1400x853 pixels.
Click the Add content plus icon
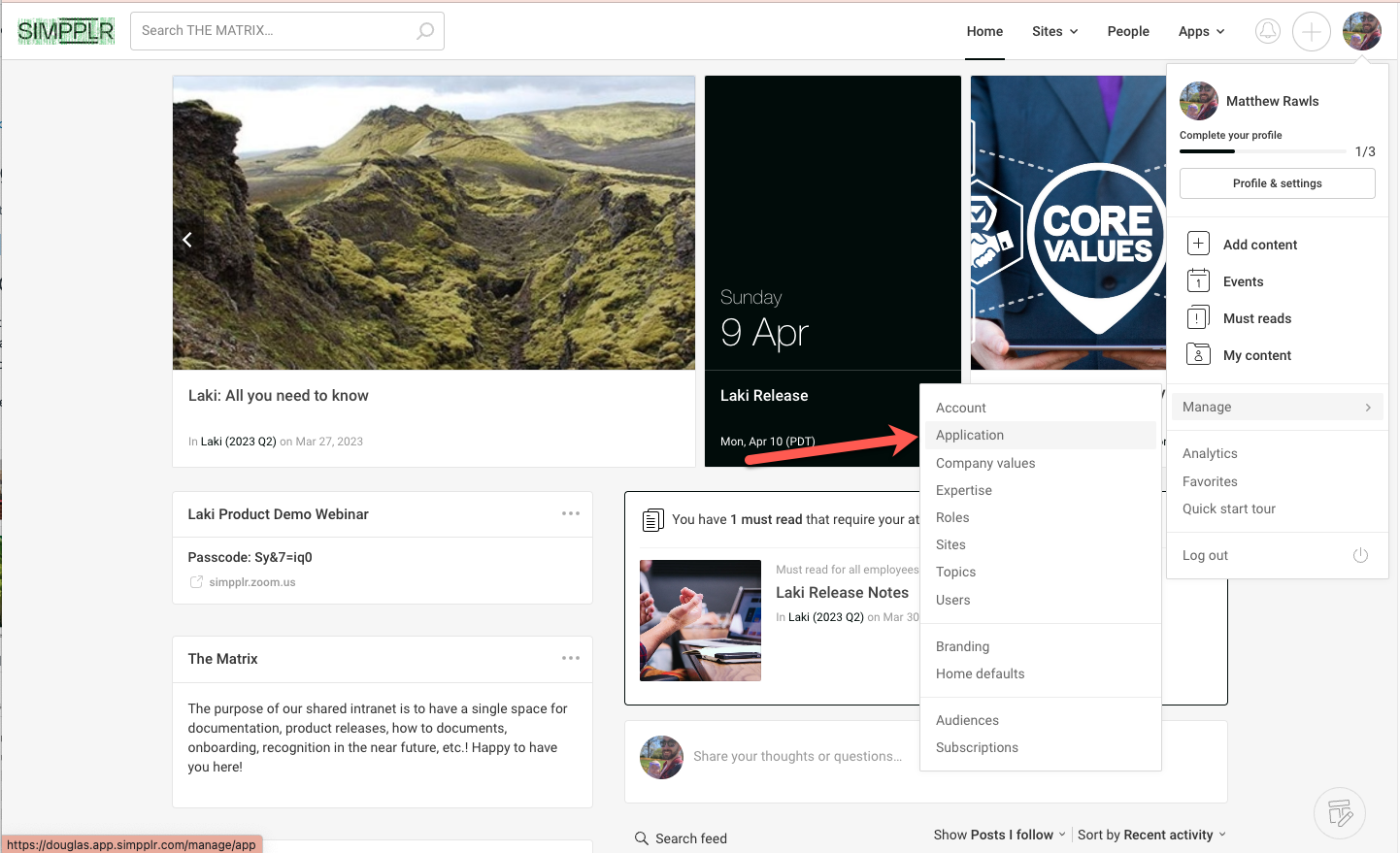tap(1199, 244)
